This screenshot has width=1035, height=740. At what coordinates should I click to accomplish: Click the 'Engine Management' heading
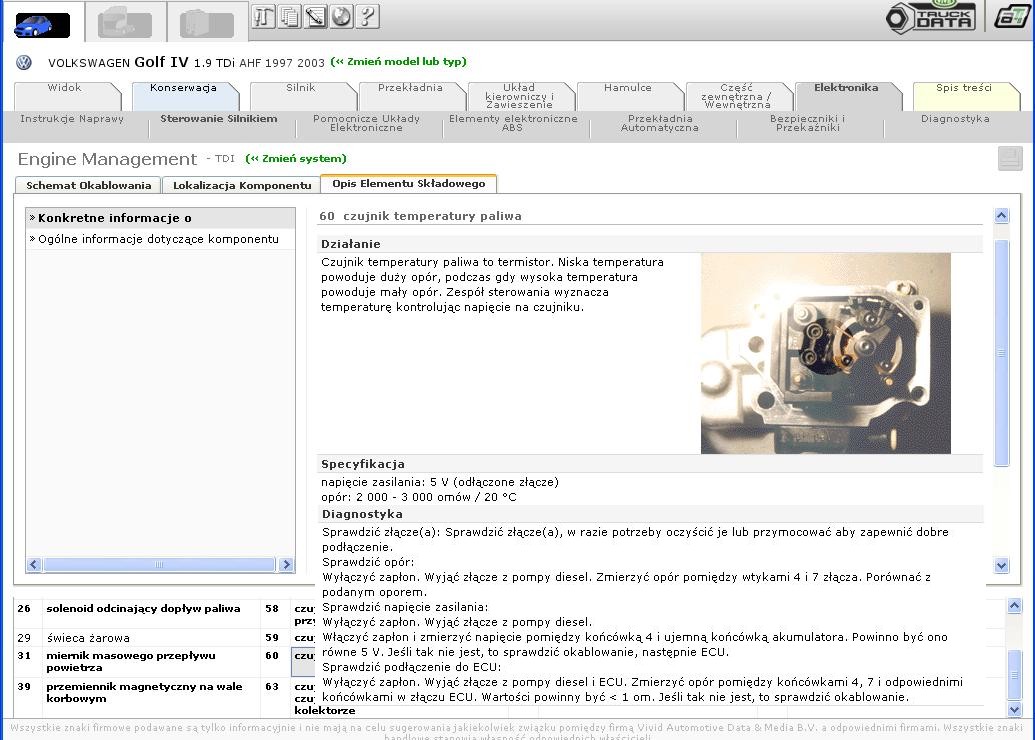pyautogui.click(x=107, y=159)
